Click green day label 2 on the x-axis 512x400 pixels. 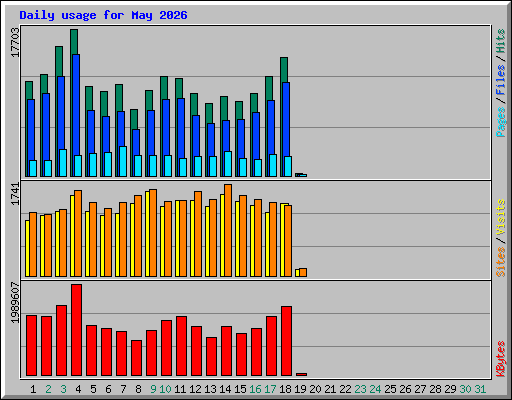click(x=48, y=389)
